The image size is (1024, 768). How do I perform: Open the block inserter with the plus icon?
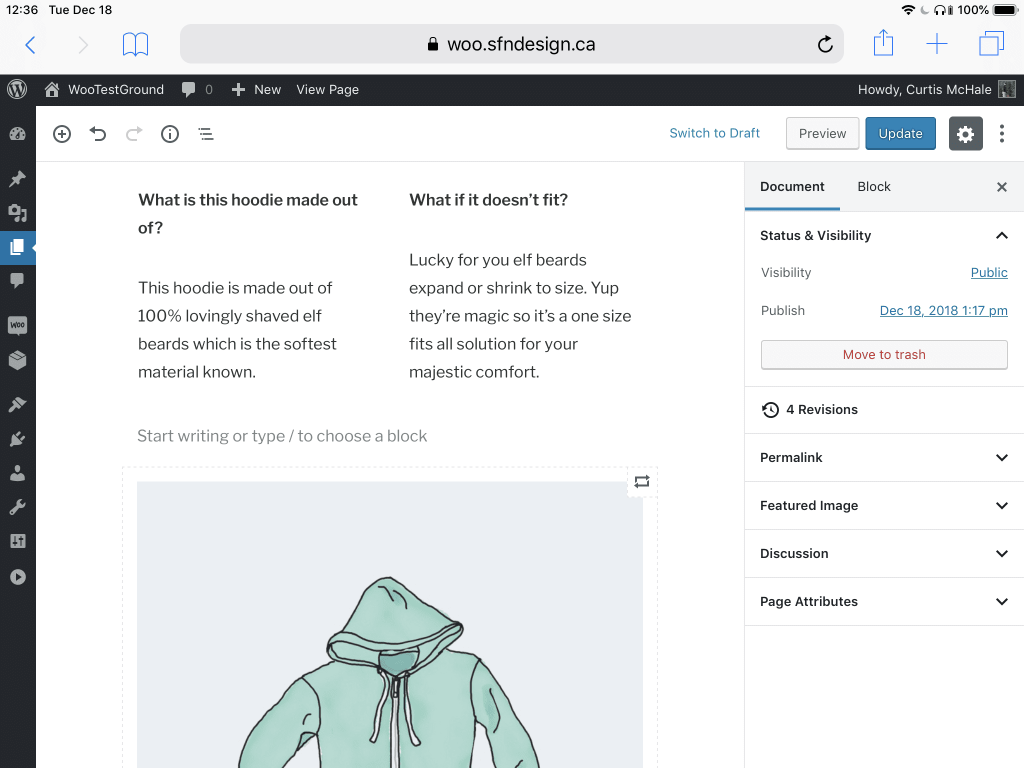coord(61,133)
